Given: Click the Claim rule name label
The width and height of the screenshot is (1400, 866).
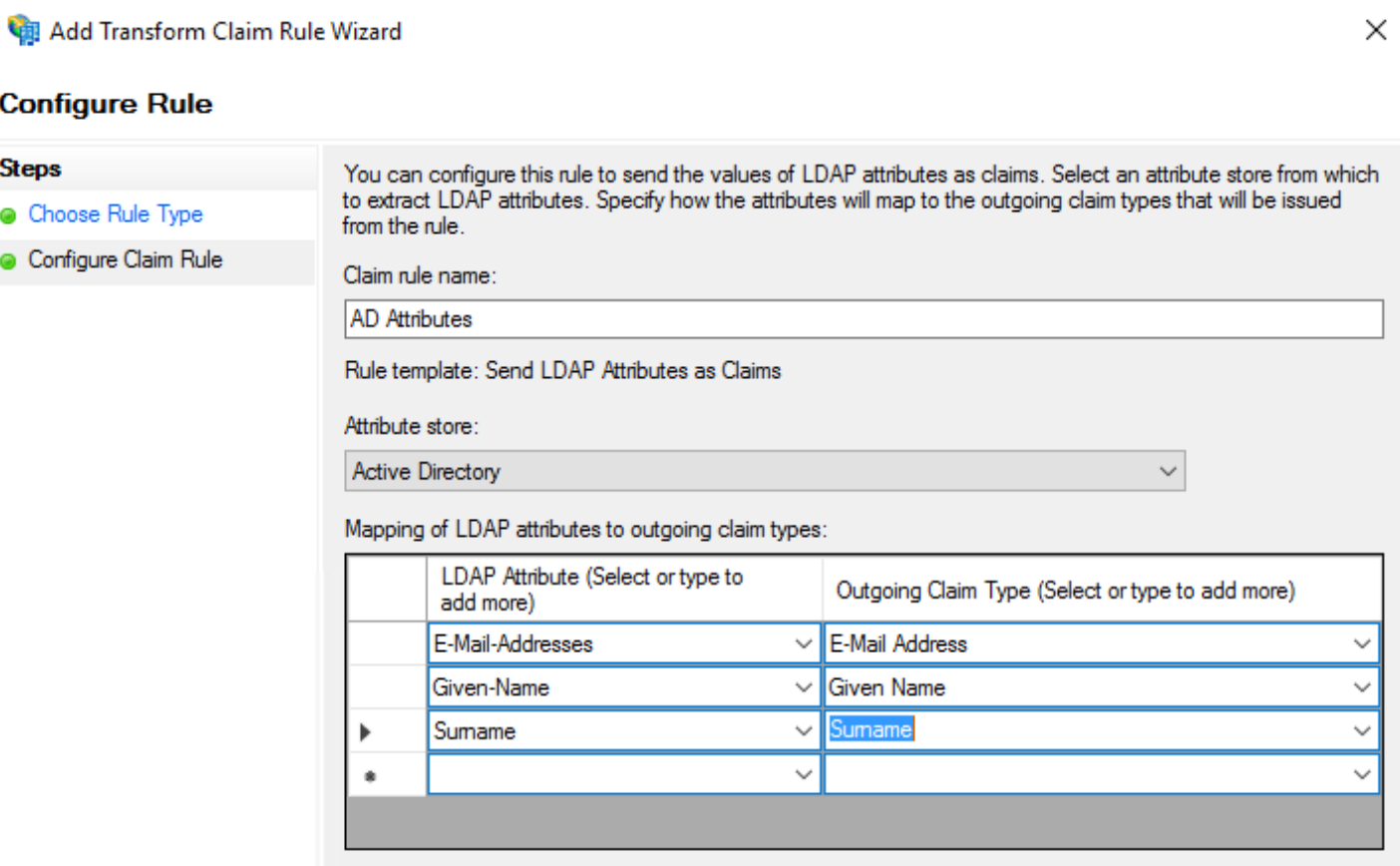Looking at the screenshot, I should 420,275.
